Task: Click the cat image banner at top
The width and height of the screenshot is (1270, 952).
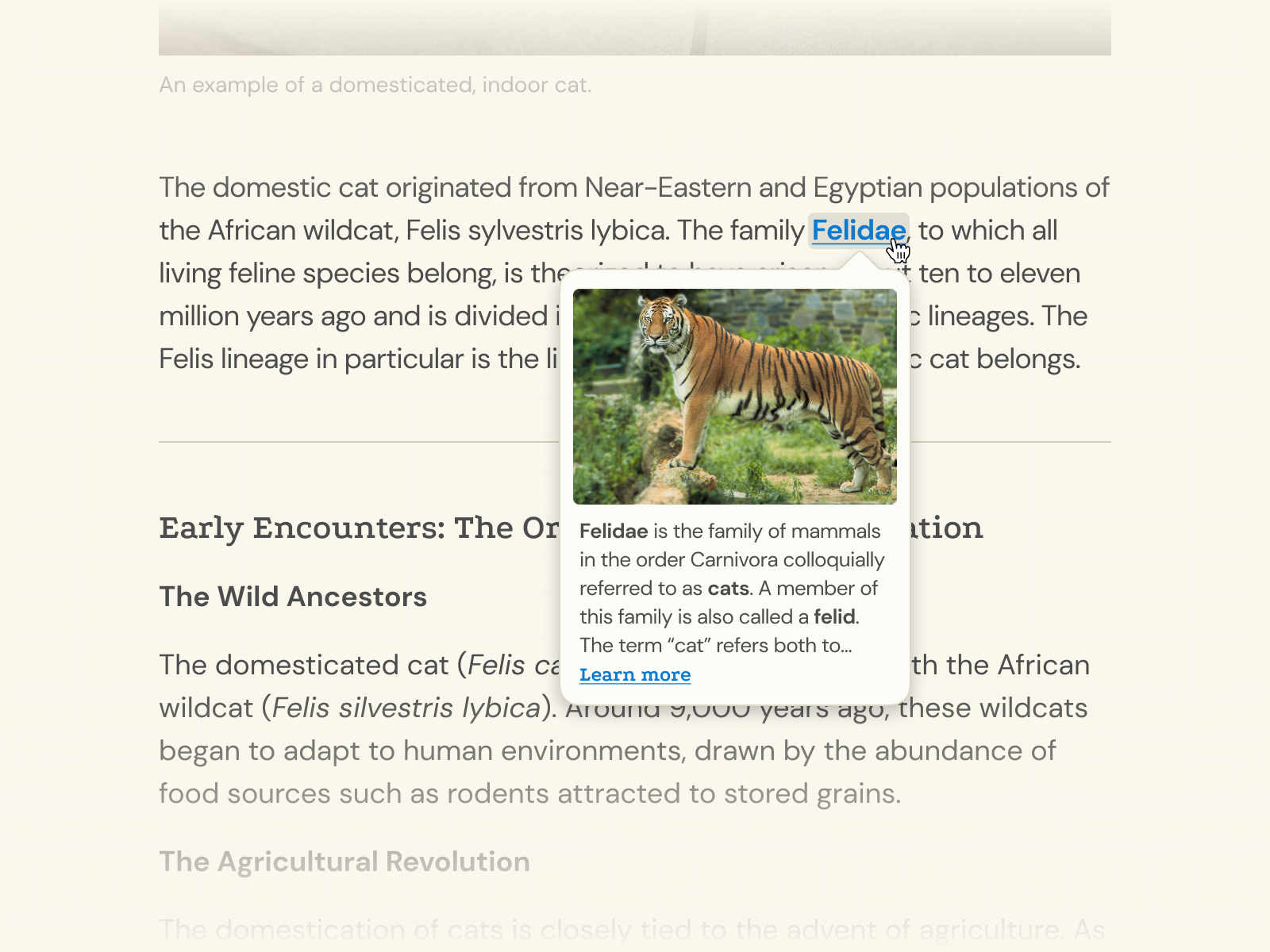Action: tap(635, 28)
